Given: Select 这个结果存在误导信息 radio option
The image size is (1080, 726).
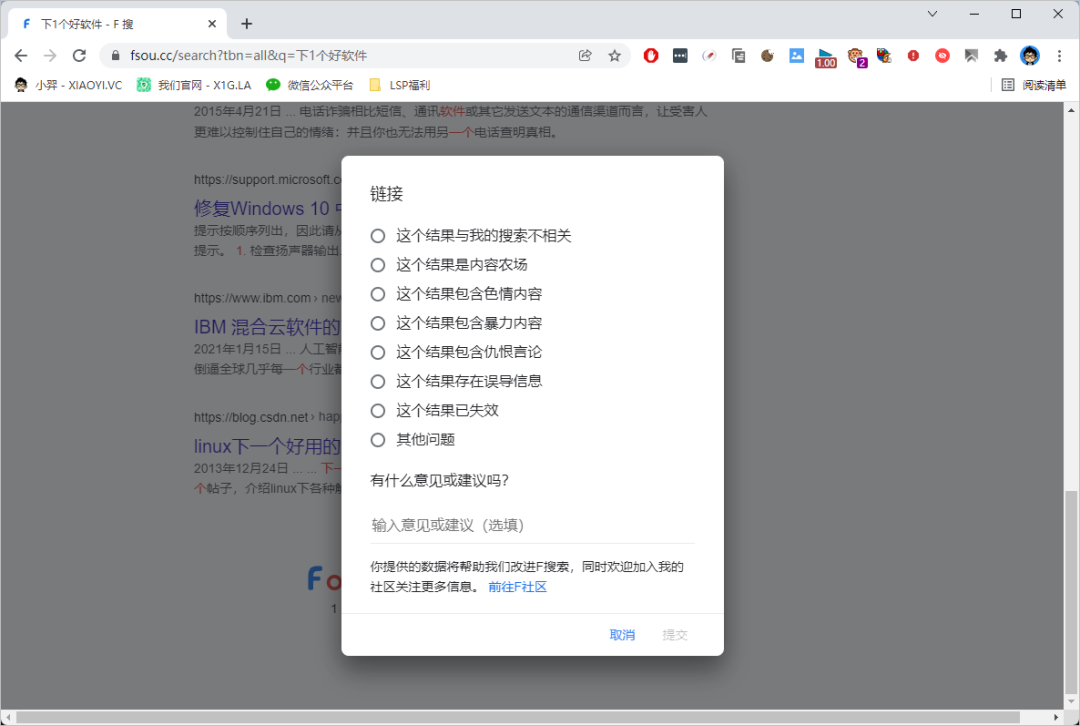Looking at the screenshot, I should click(377, 382).
